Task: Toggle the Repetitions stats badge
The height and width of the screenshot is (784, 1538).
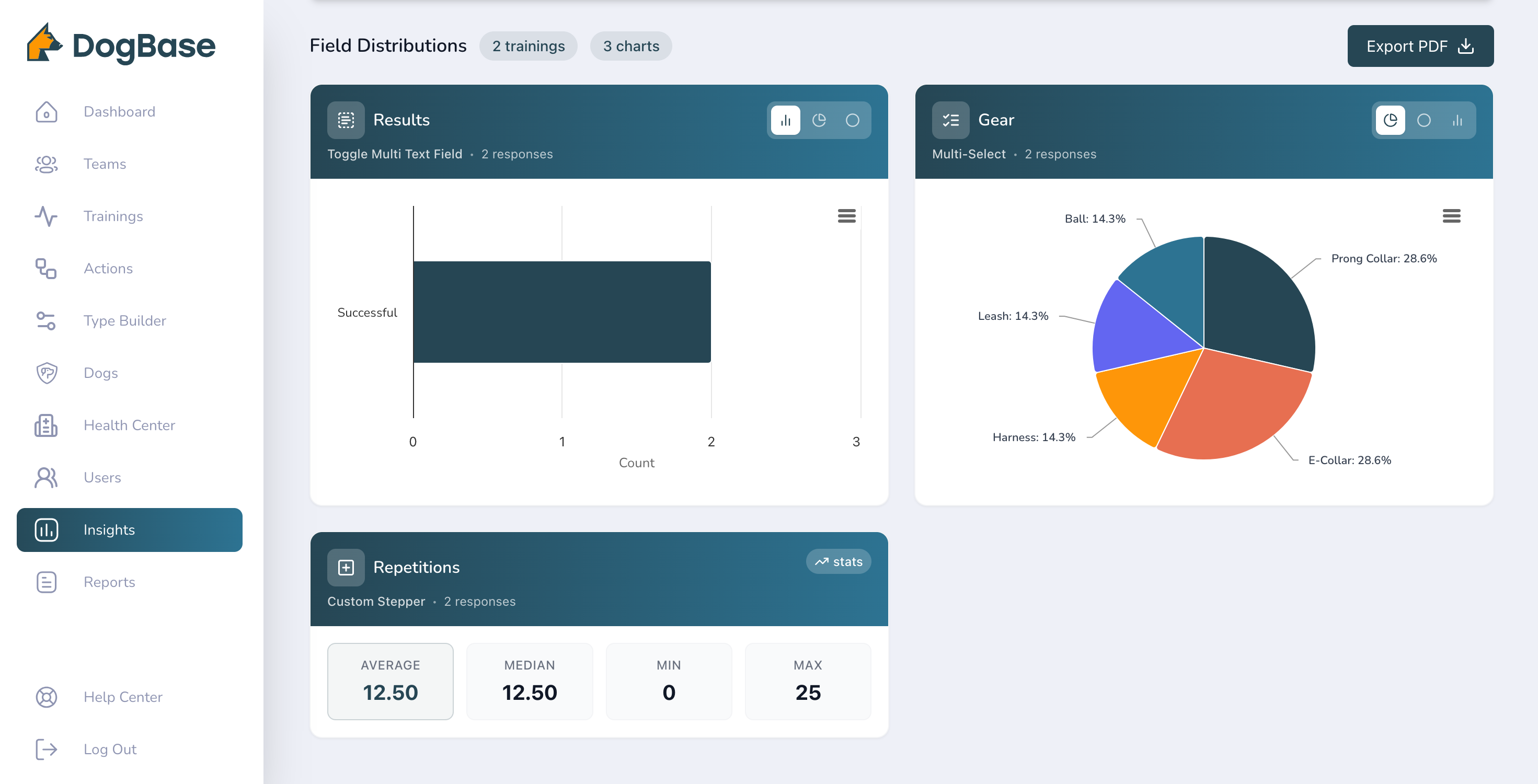Action: (838, 561)
